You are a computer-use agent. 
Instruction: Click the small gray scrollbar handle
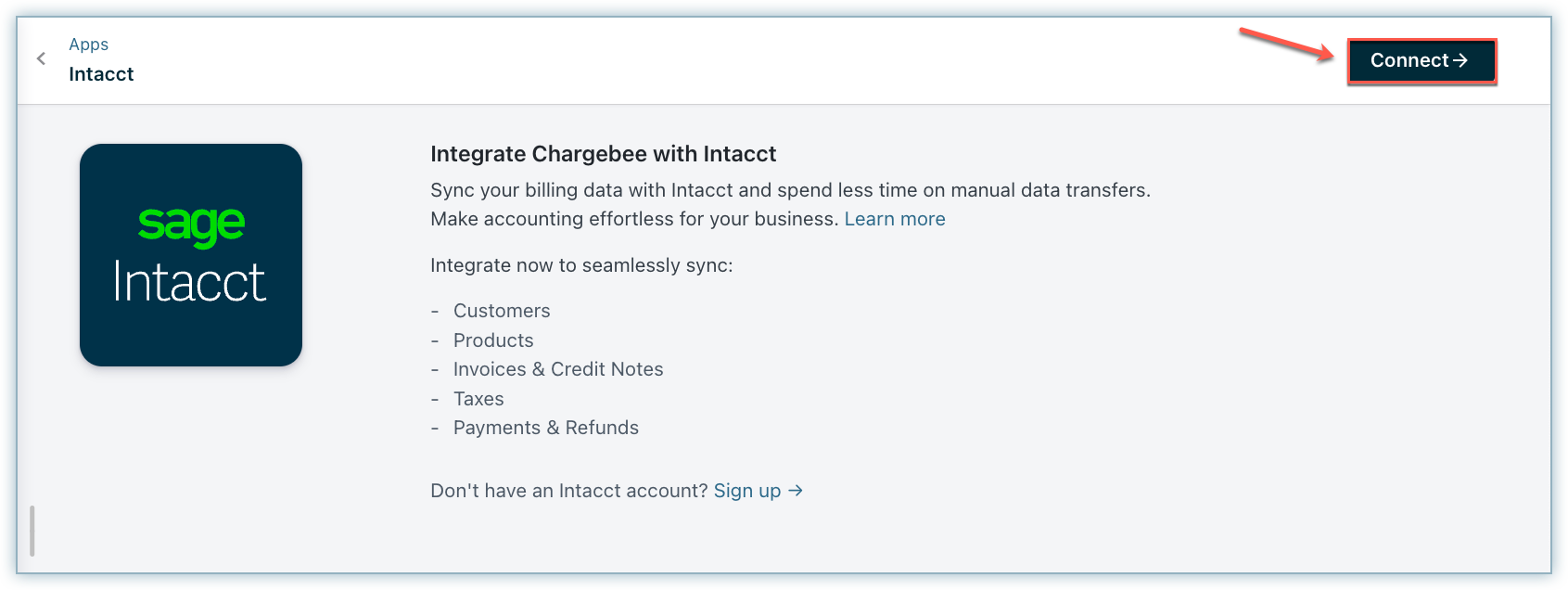coord(32,531)
